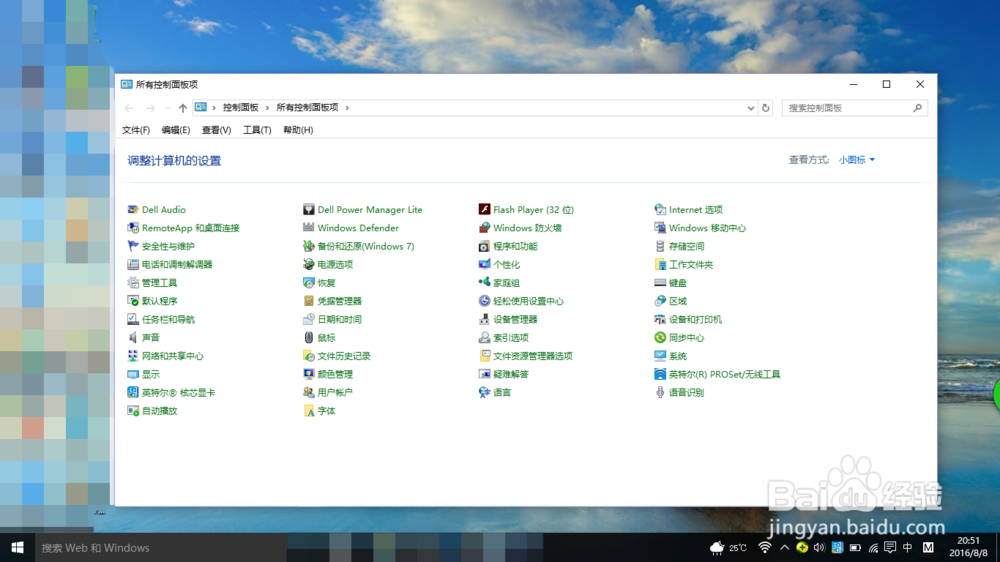
Task: Click the 设备管理器 icon
Action: click(x=484, y=319)
